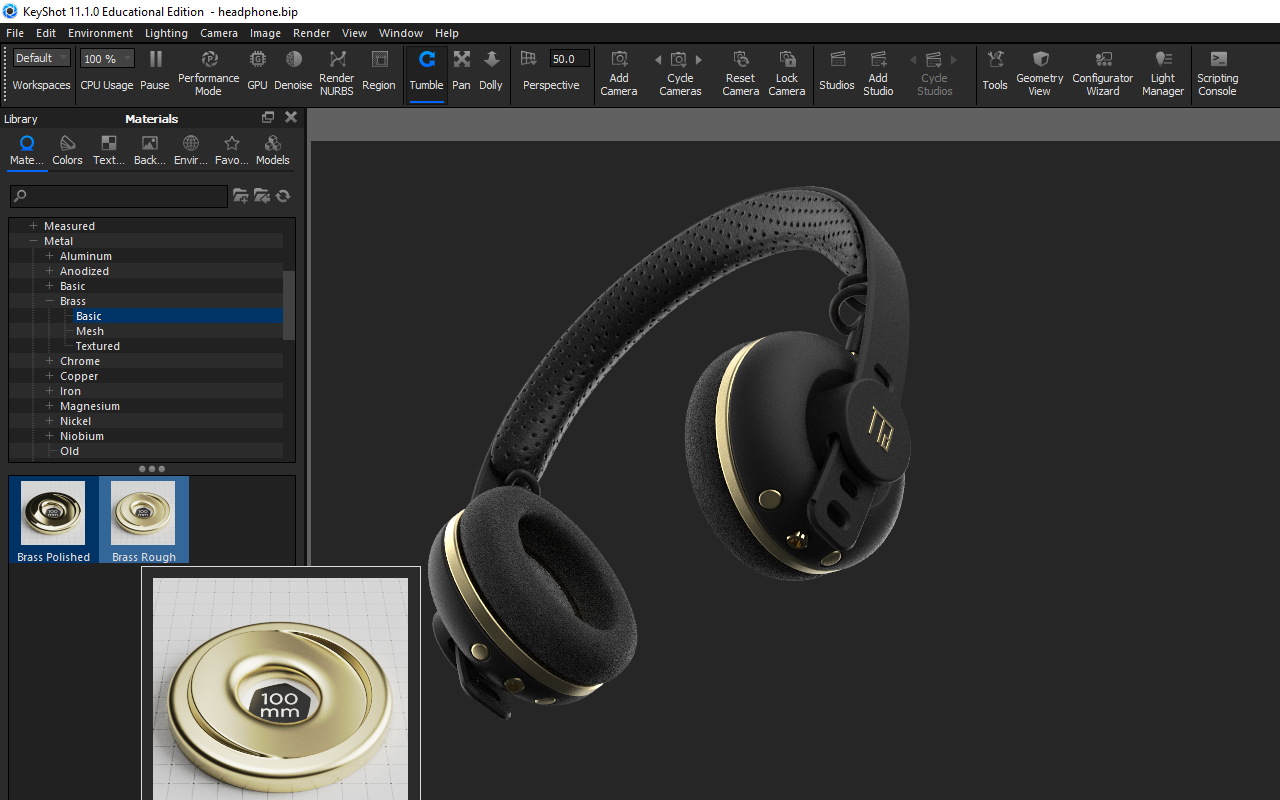This screenshot has height=800, width=1280.
Task: Switch to the Models library tab
Action: click(x=272, y=151)
